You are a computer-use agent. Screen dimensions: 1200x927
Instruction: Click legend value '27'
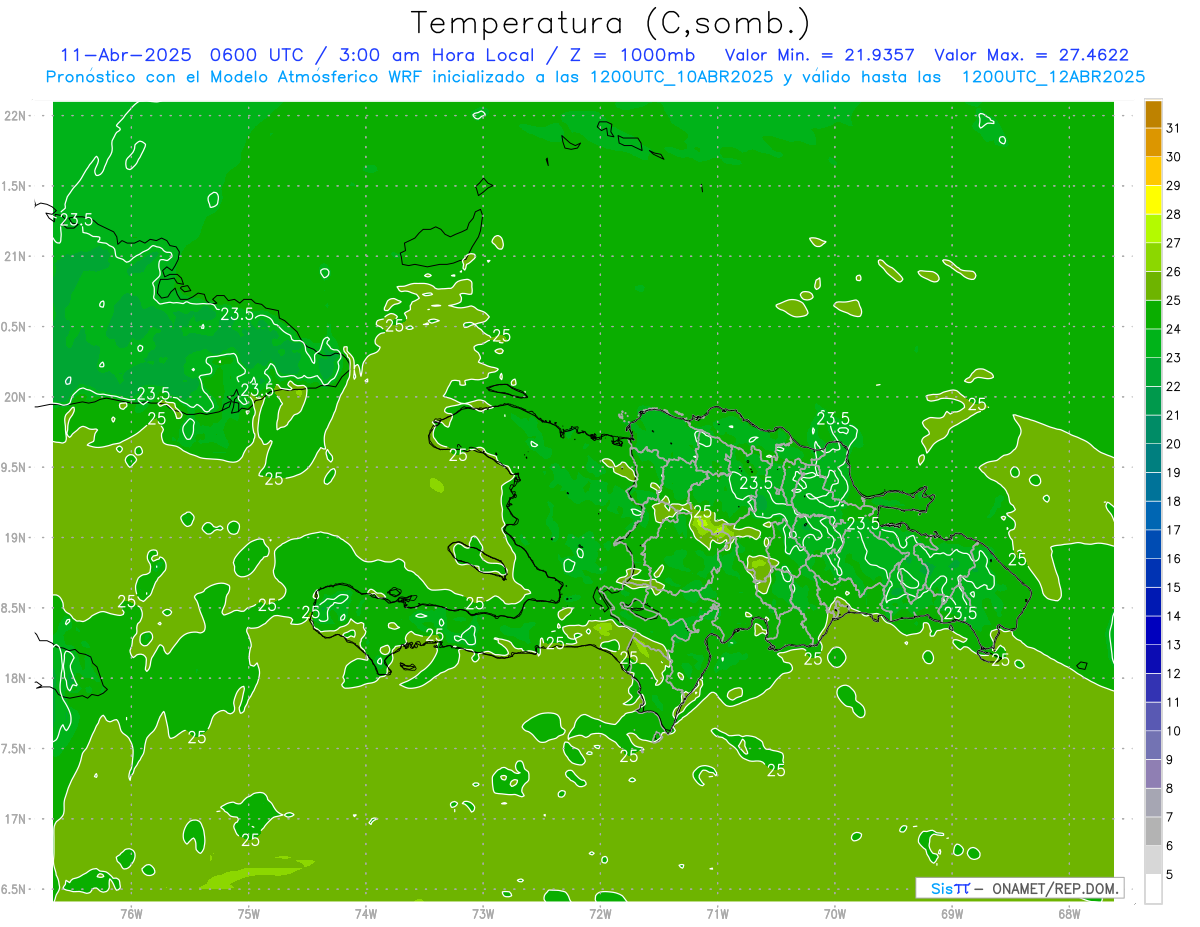tap(1174, 243)
